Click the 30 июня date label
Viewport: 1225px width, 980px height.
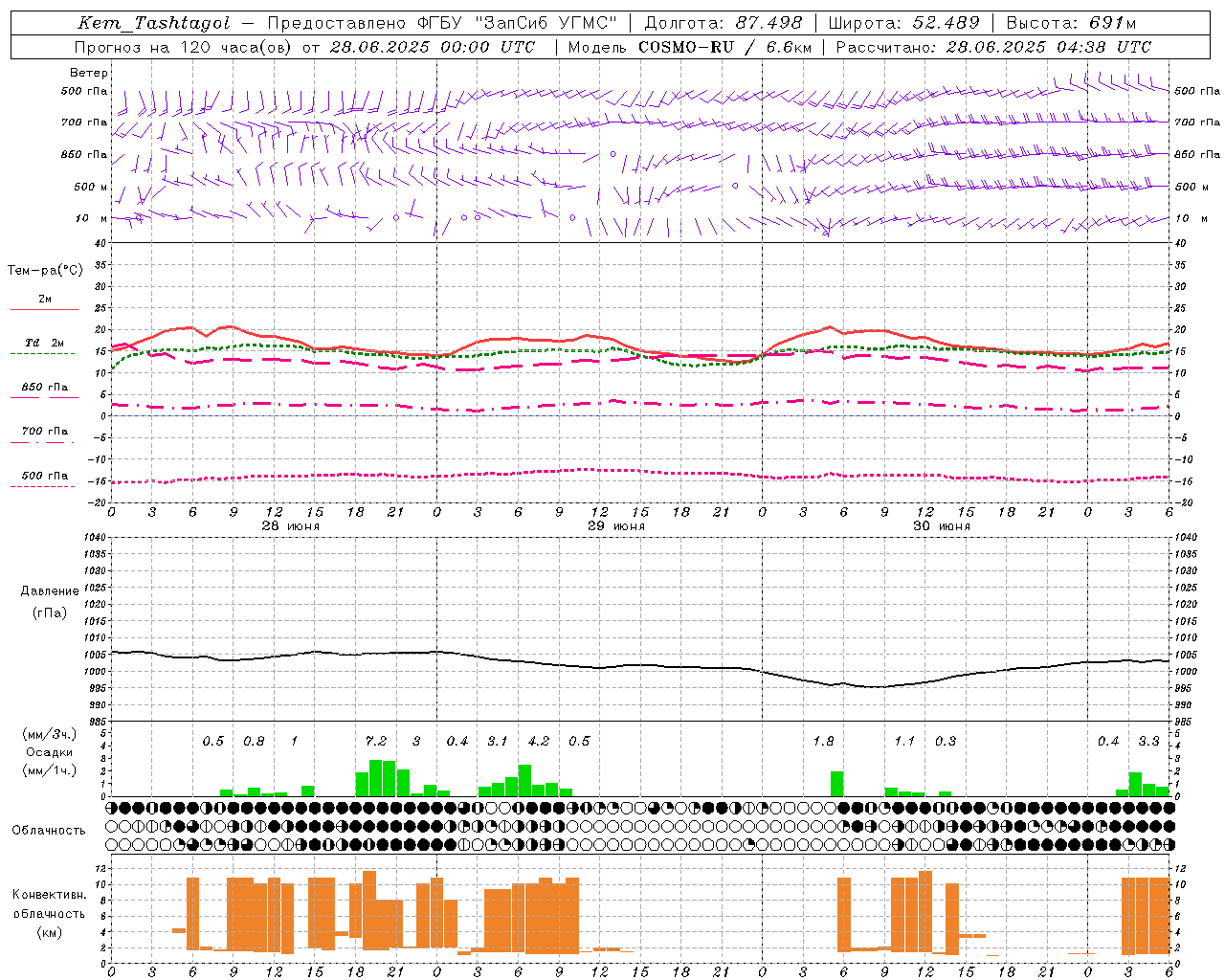click(x=942, y=526)
